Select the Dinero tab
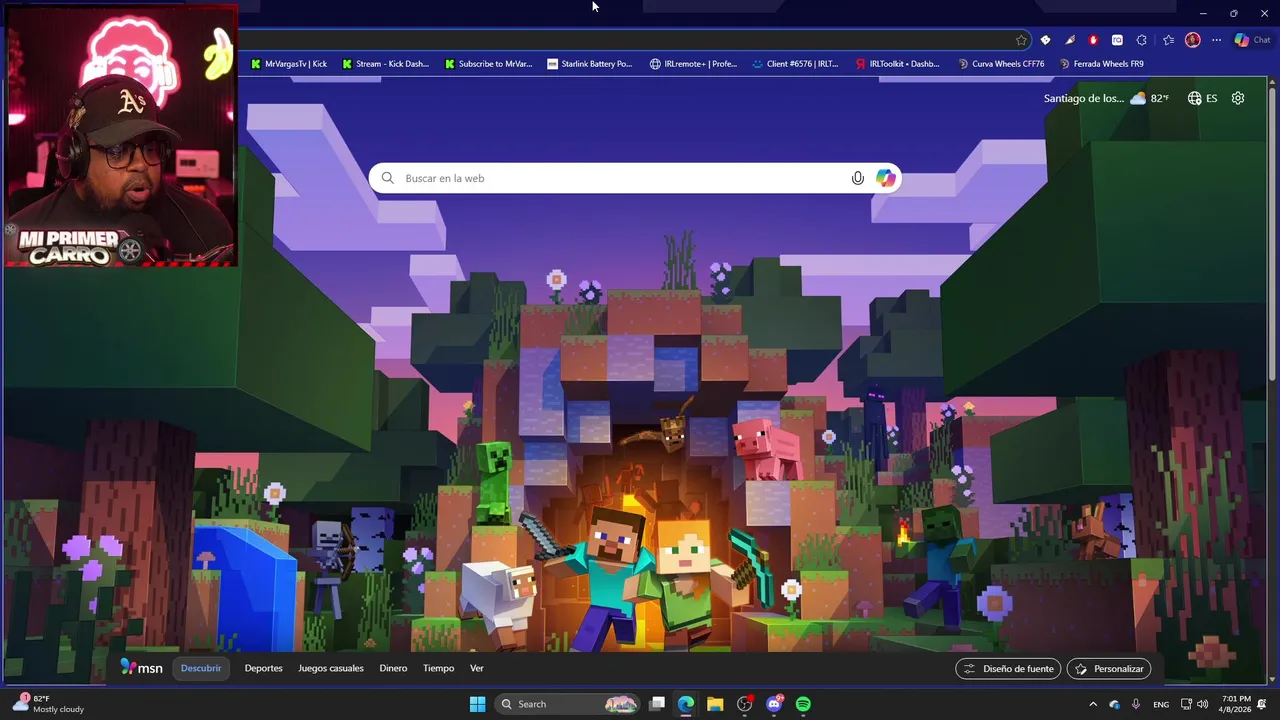Screen dimensions: 1280x720 point(393,668)
